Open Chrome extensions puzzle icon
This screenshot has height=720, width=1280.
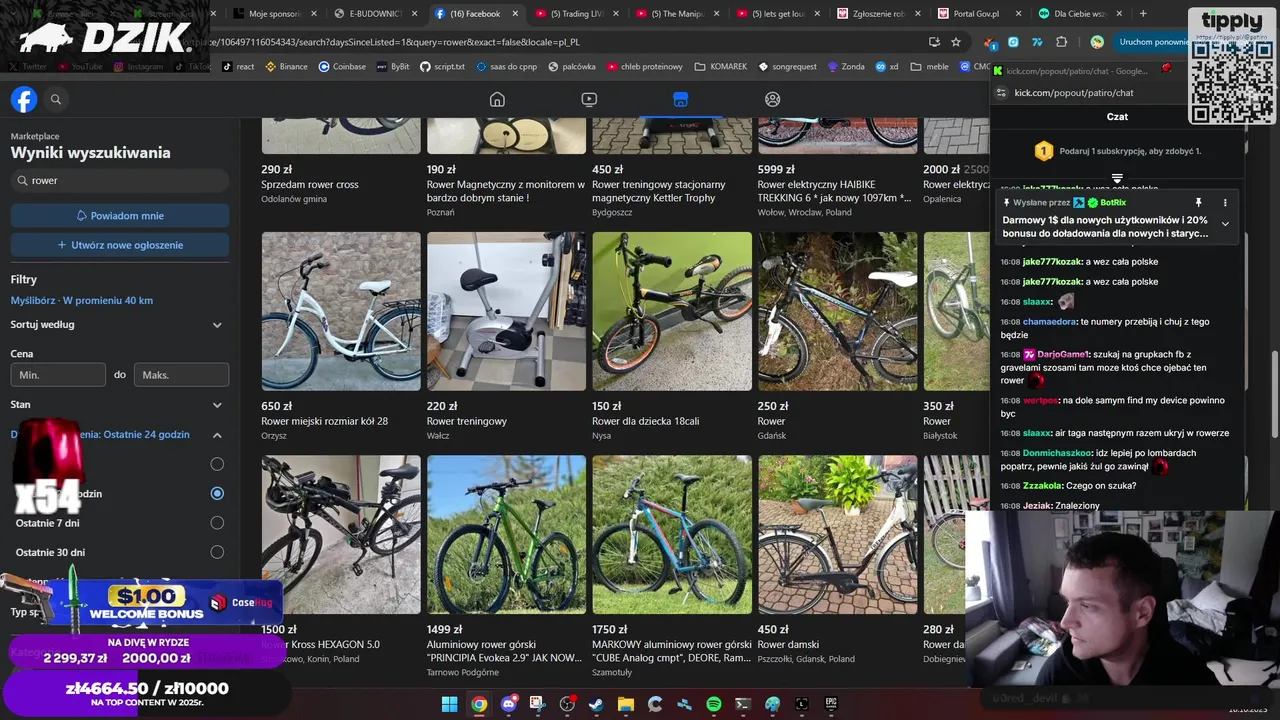pos(1062,42)
